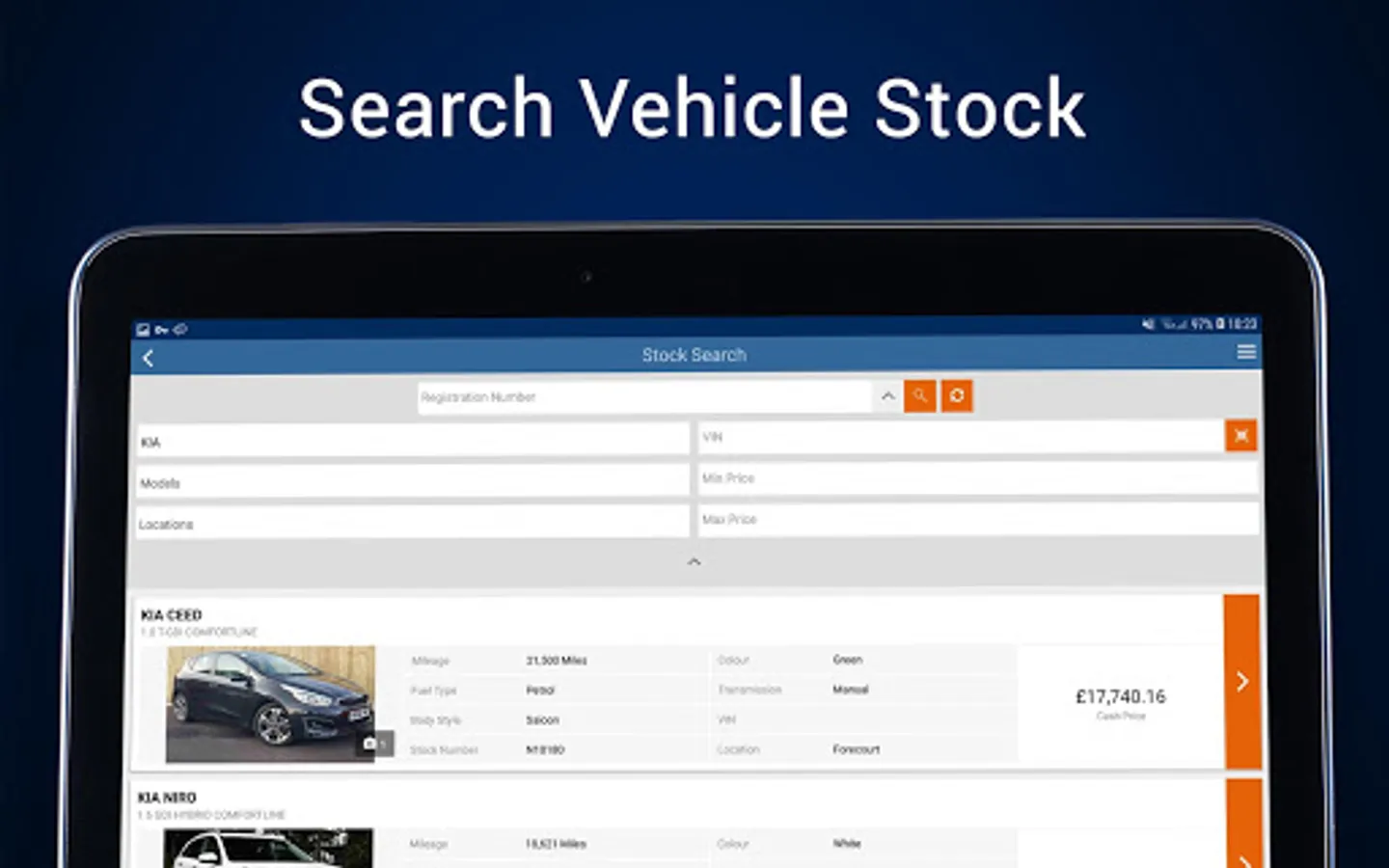1389x868 pixels.
Task: Open the Models dropdown
Action: [412, 482]
